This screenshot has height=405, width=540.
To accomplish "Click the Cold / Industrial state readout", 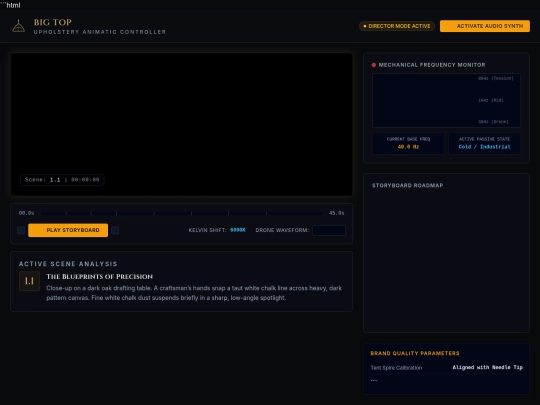I will (x=484, y=147).
